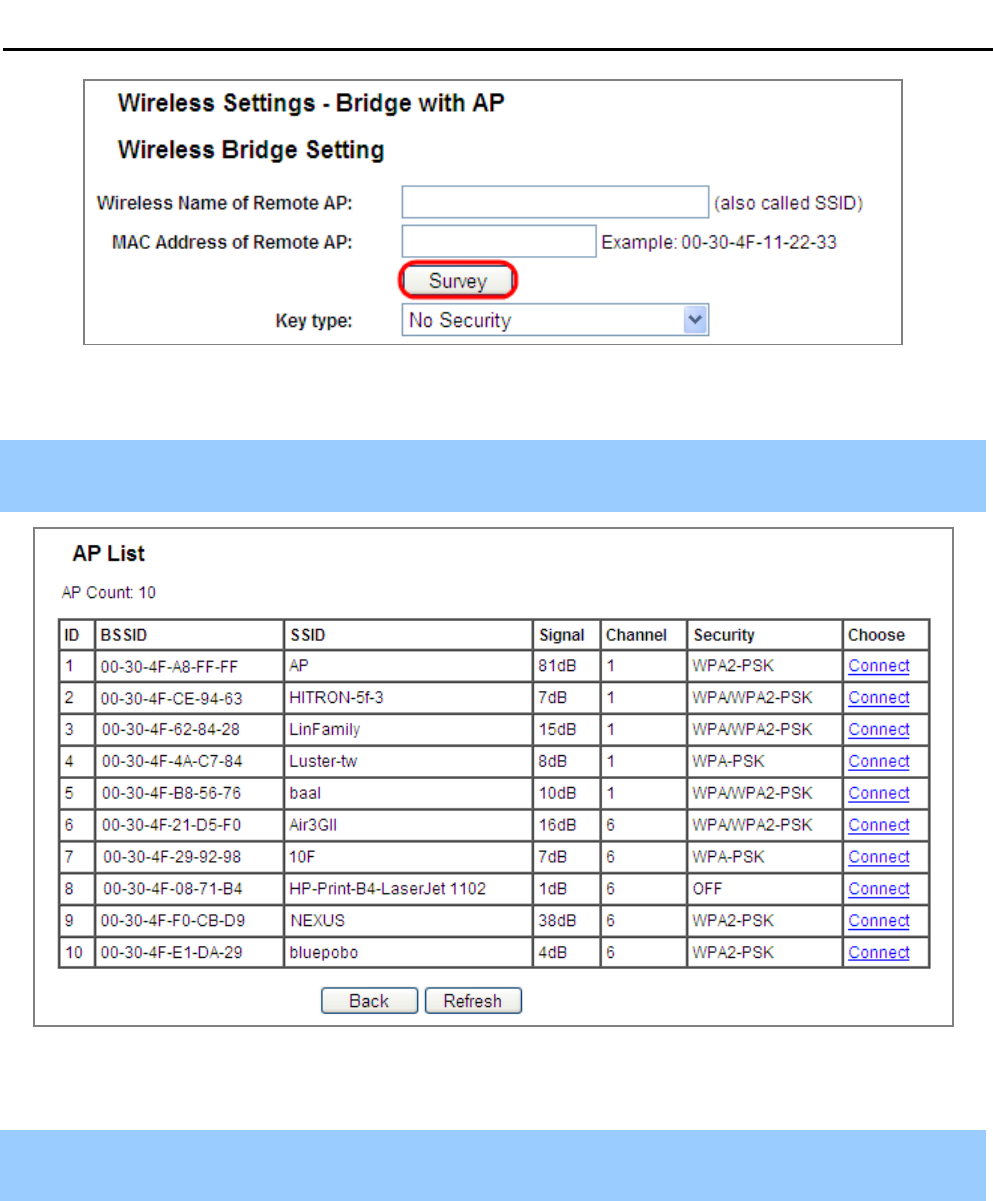993x1201 pixels.
Task: Click the Survey button
Action: (x=458, y=281)
